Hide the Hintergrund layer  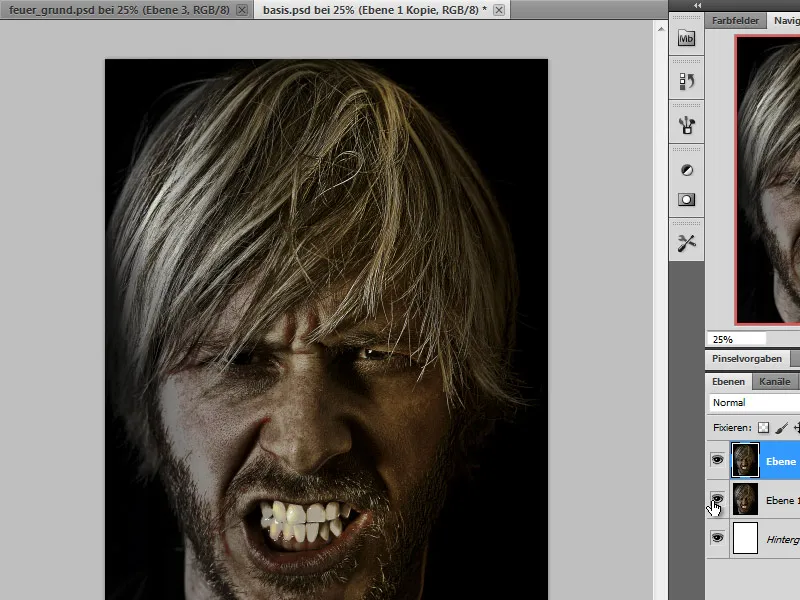point(717,539)
